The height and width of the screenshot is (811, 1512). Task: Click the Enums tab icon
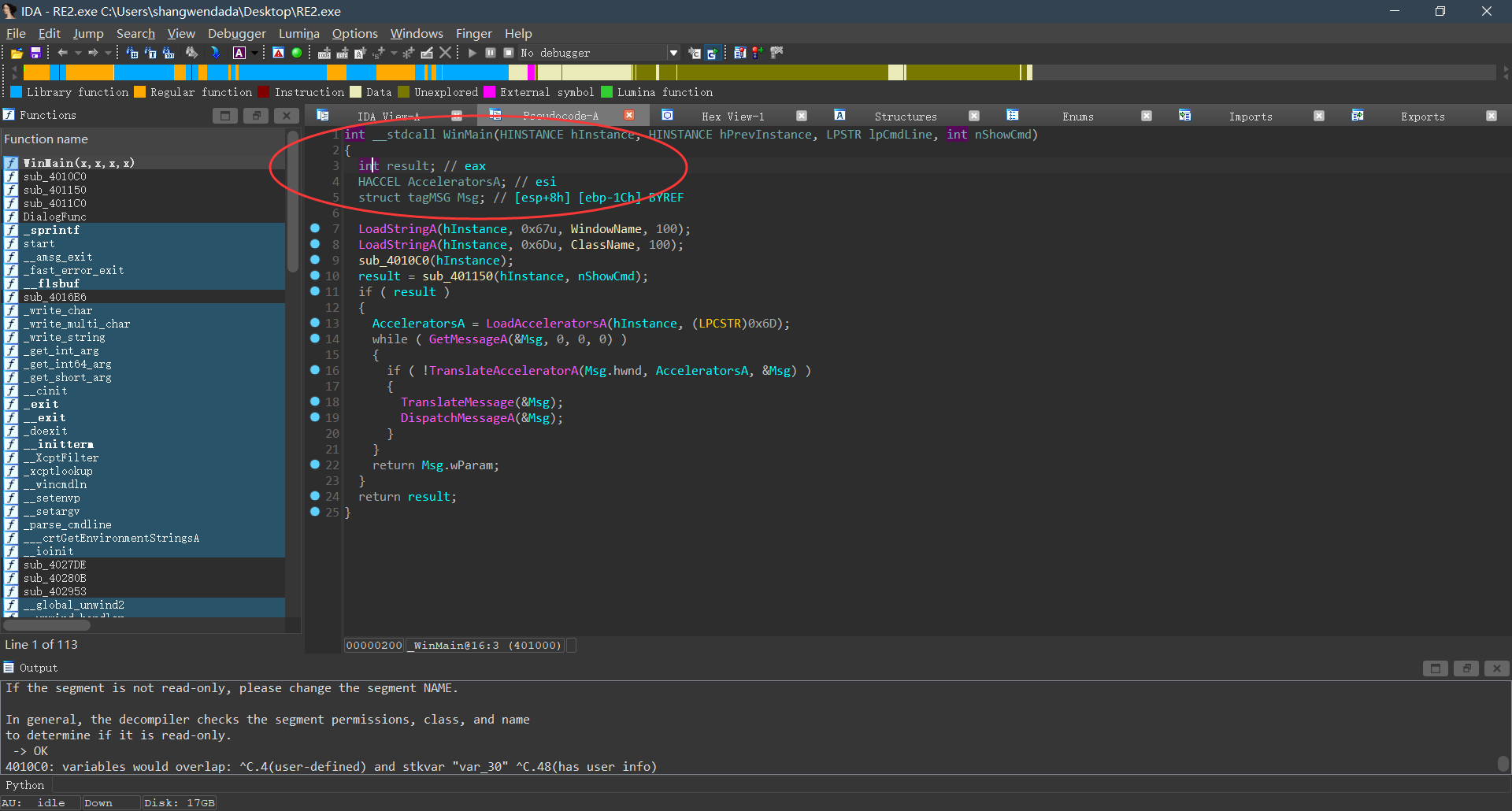1013,116
